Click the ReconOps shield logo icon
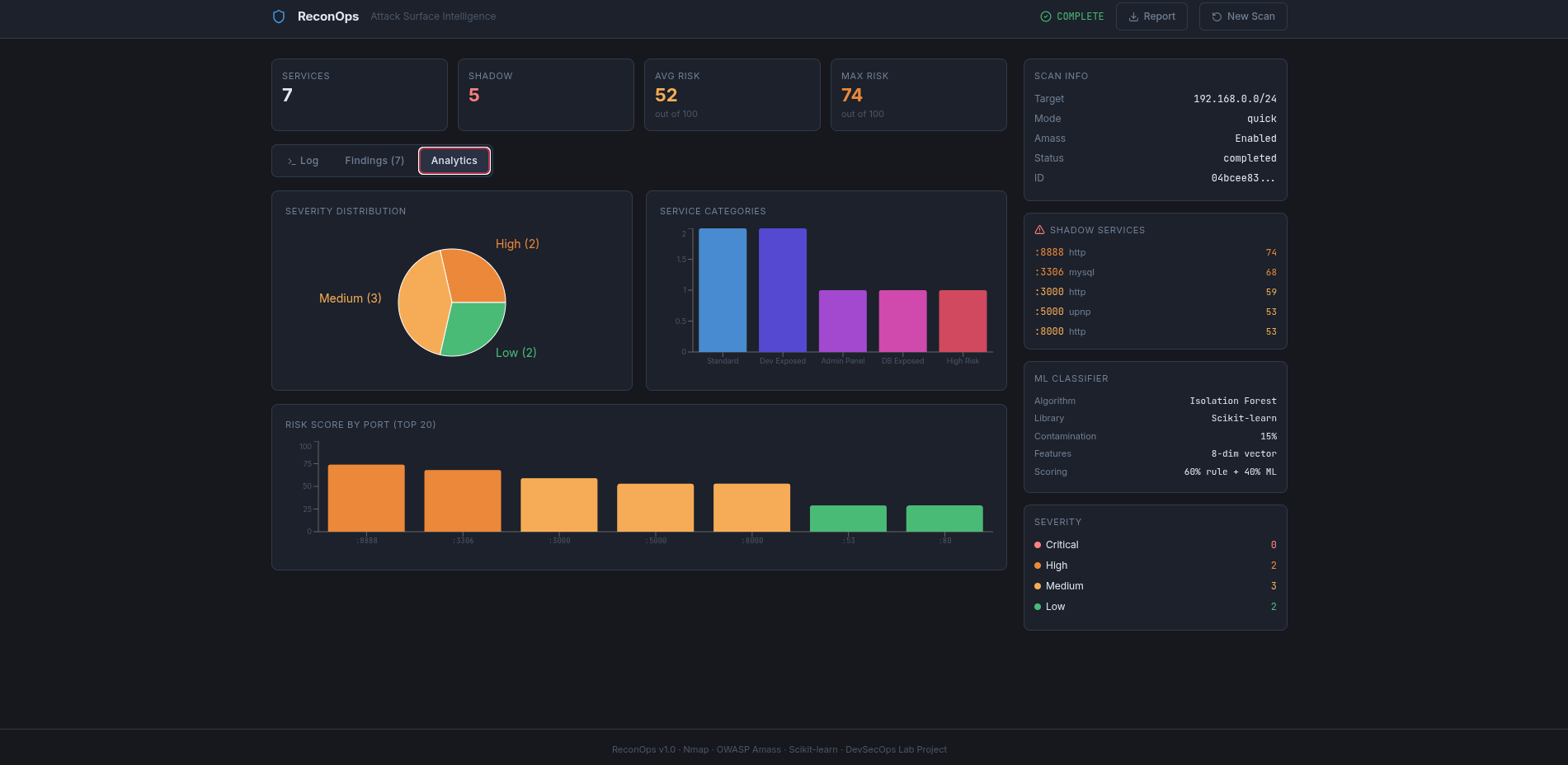 click(279, 16)
